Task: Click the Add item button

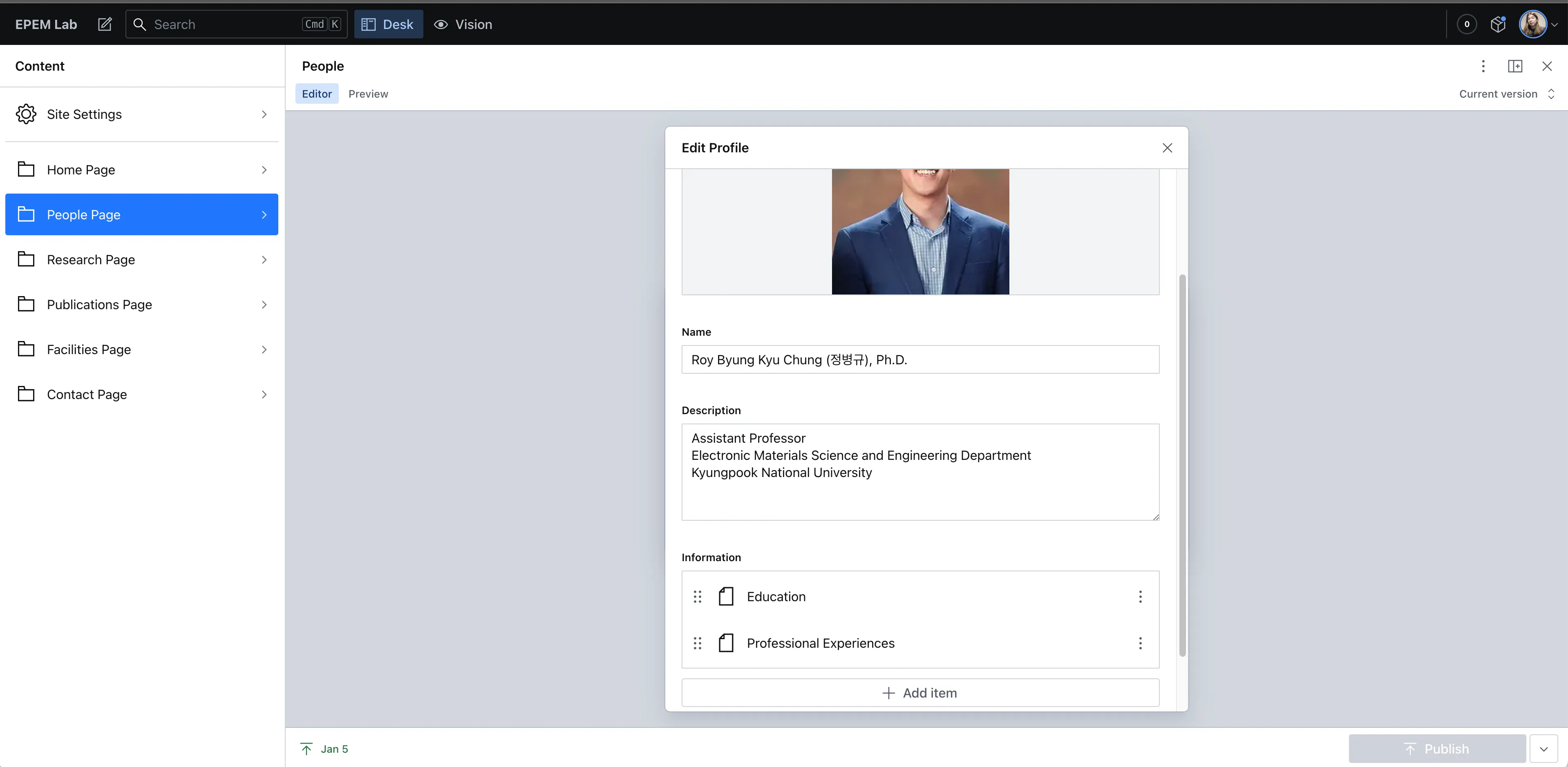Action: coord(920,693)
